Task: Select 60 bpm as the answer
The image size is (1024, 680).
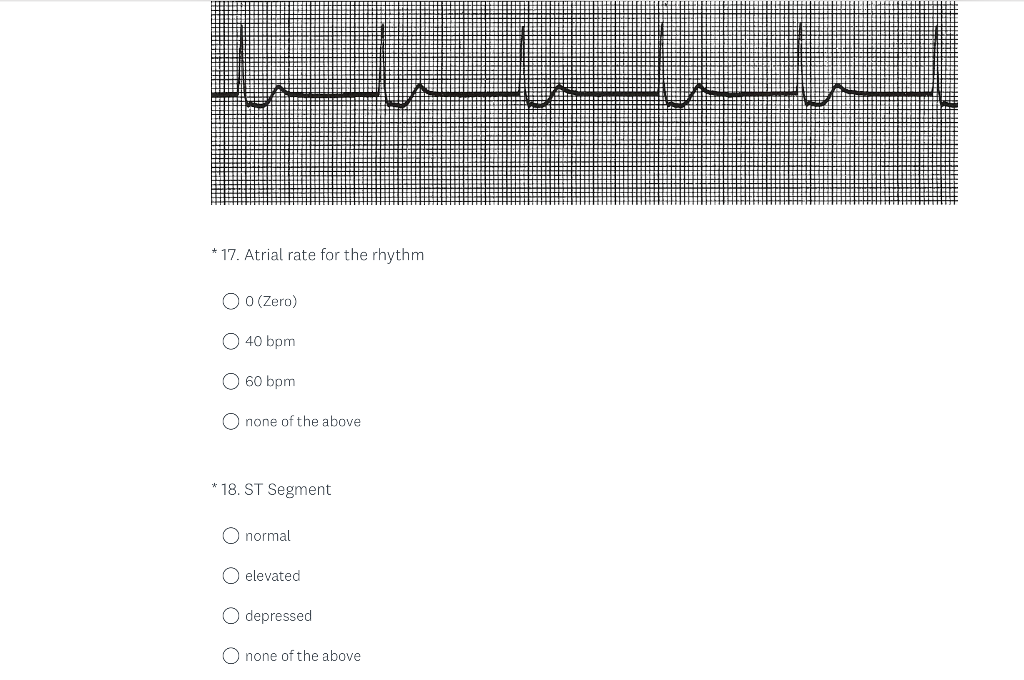Action: pyautogui.click(x=230, y=381)
